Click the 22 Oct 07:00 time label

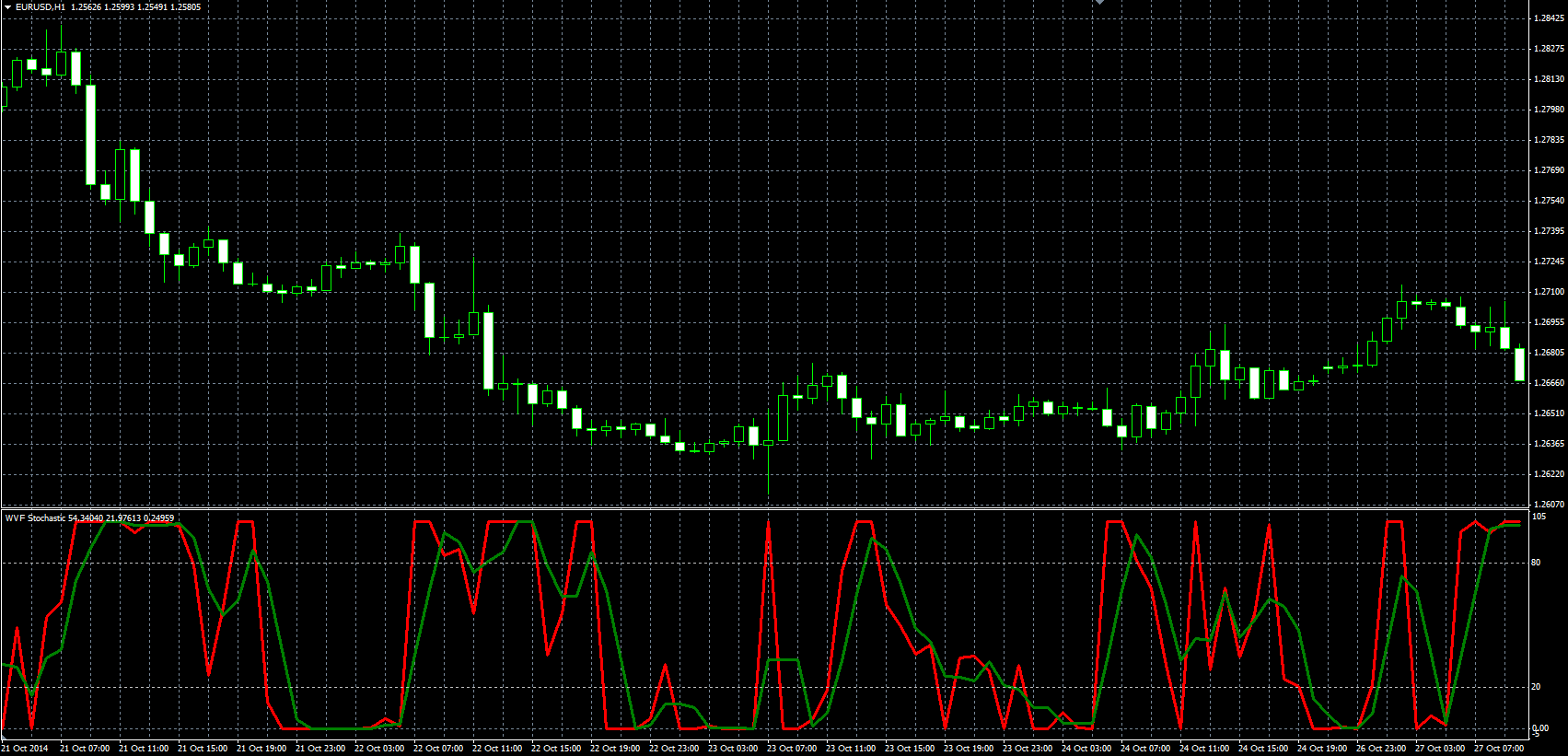click(x=438, y=749)
